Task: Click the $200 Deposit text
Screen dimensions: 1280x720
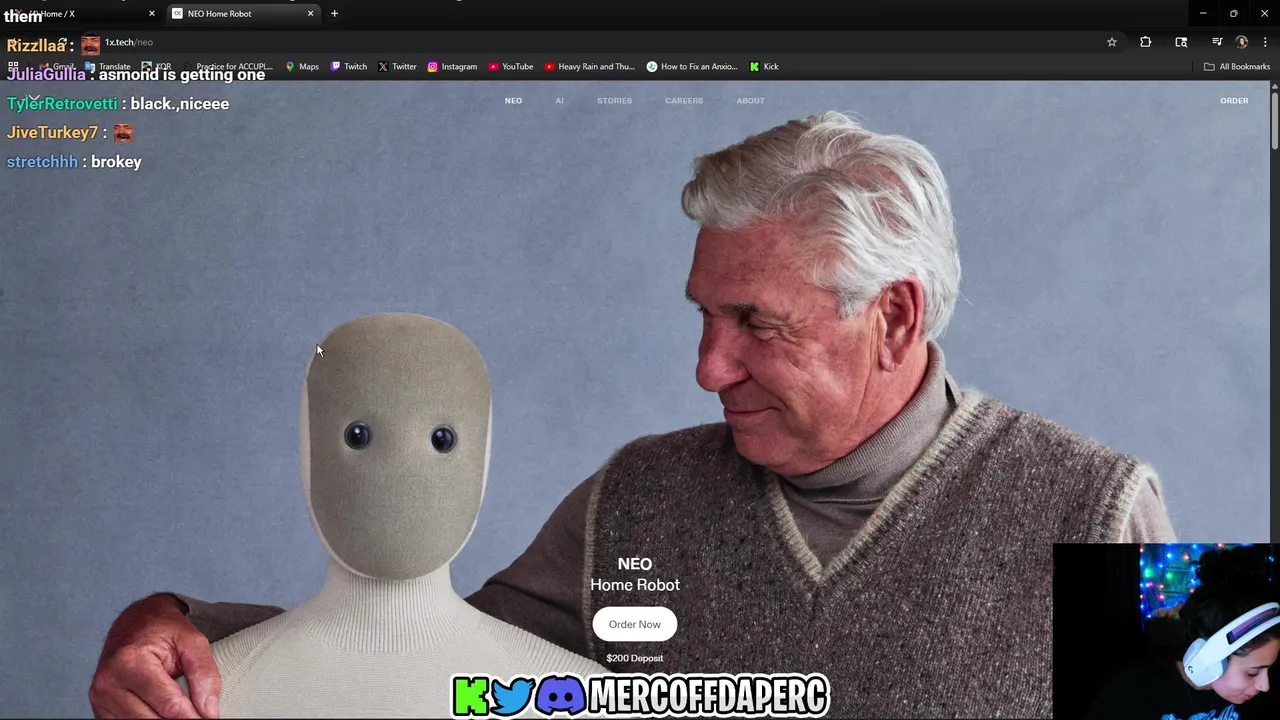Action: click(635, 658)
